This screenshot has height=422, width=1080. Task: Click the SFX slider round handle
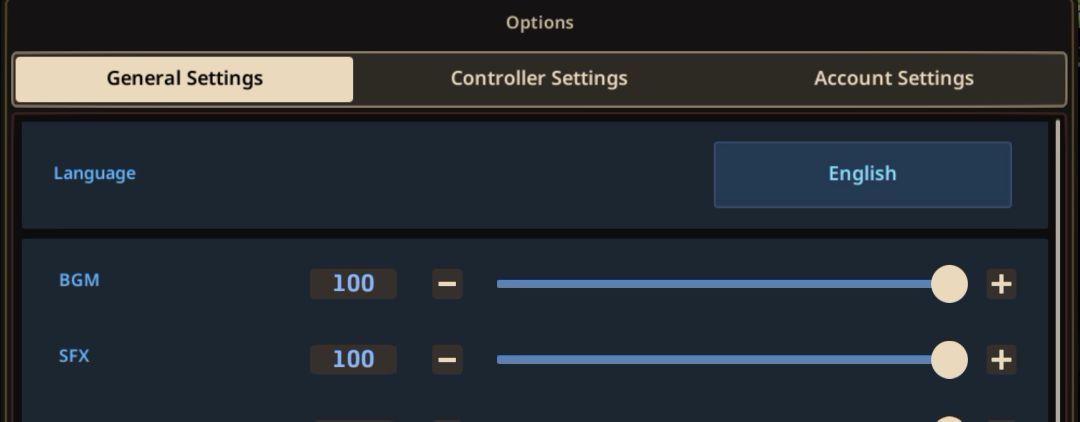pos(949,359)
